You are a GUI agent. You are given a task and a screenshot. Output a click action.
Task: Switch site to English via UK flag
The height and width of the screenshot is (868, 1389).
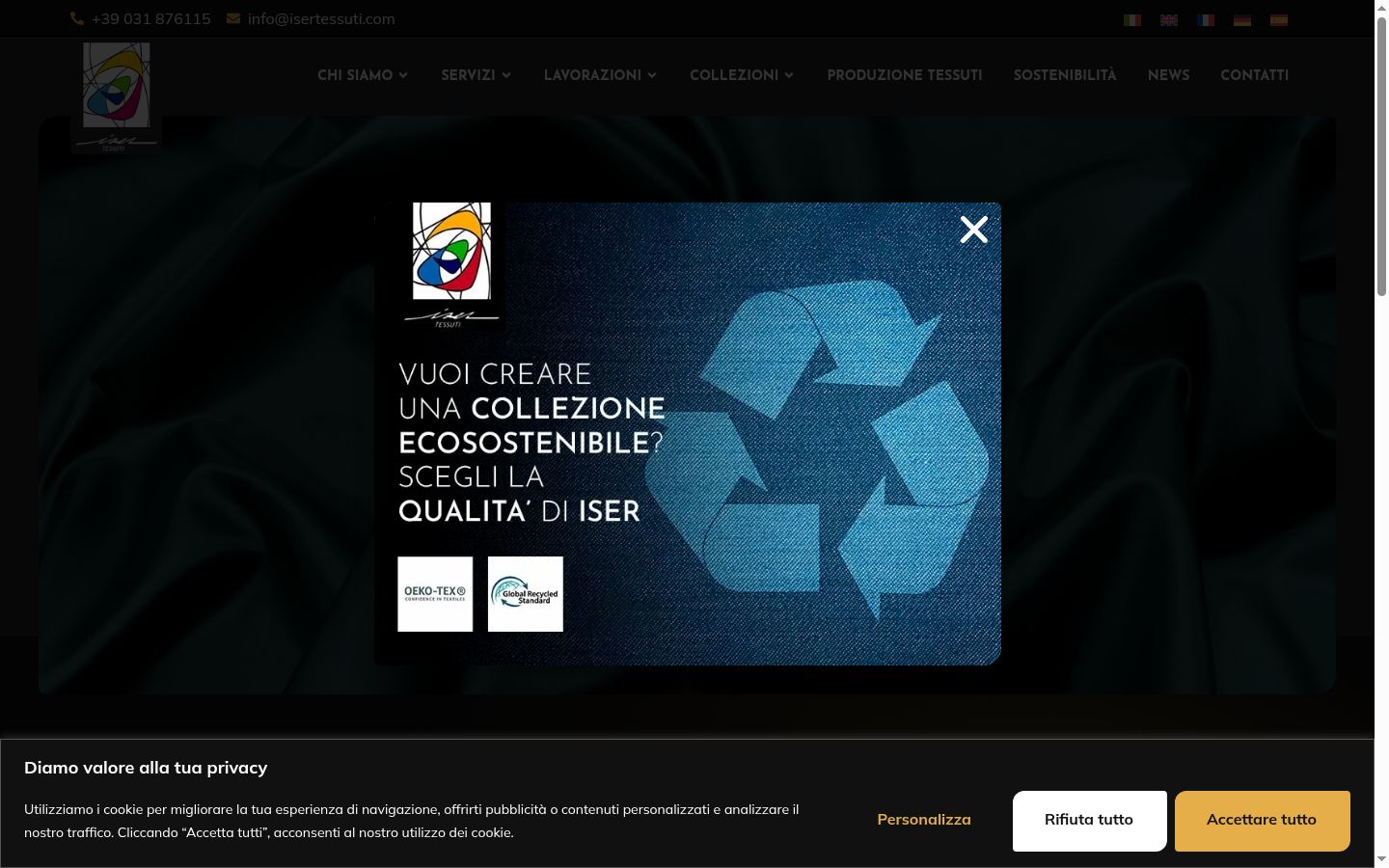1169,19
